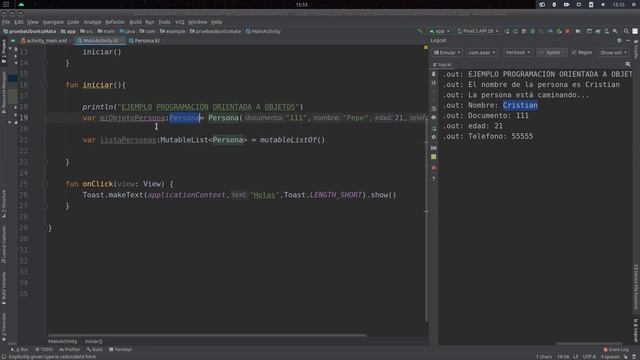Image resolution: width=640 pixels, height=360 pixels.
Task: Collapse the onClick function fold marker
Action: click(x=45, y=184)
